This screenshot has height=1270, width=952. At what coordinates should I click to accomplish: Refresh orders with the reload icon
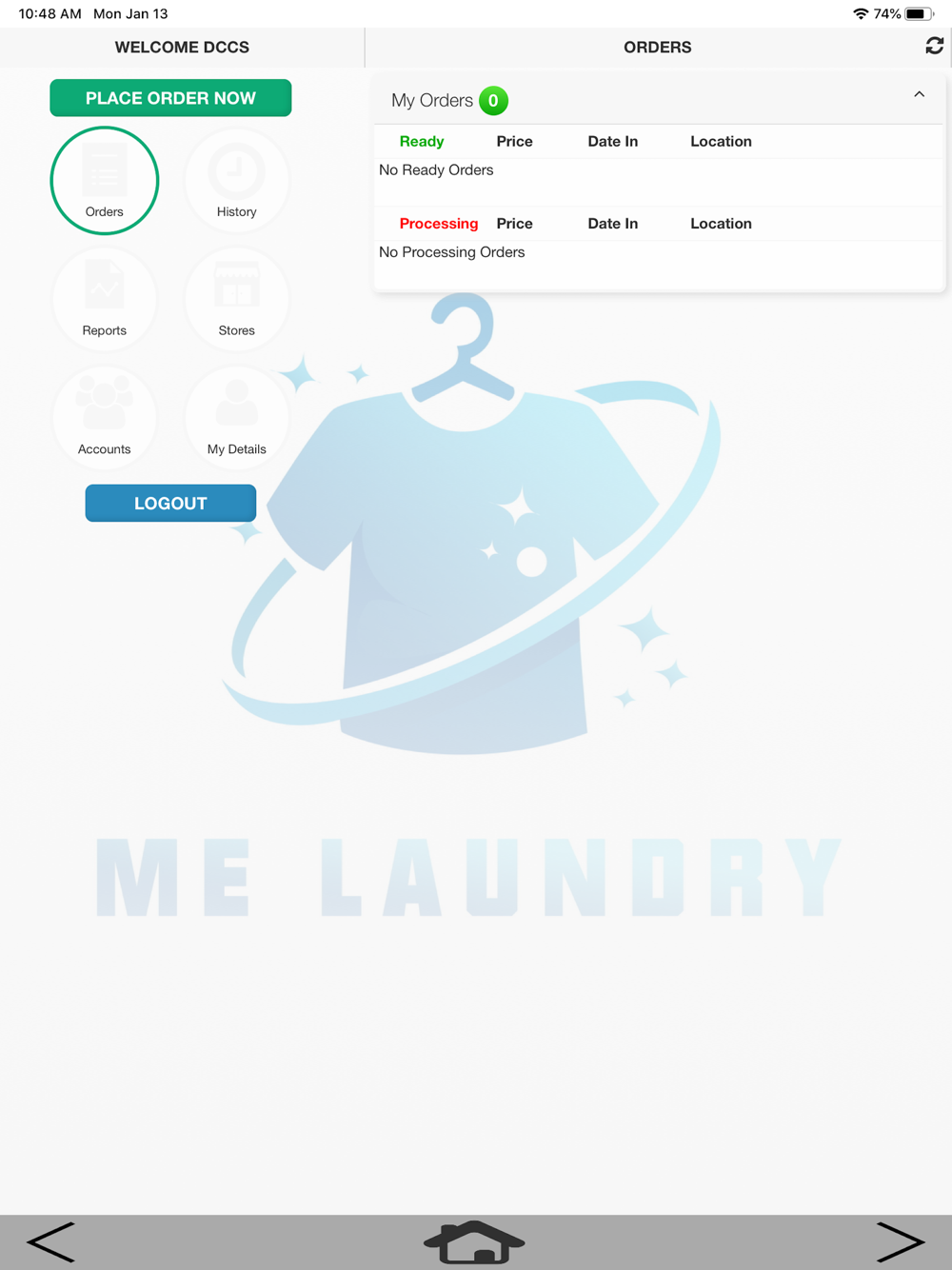(934, 46)
